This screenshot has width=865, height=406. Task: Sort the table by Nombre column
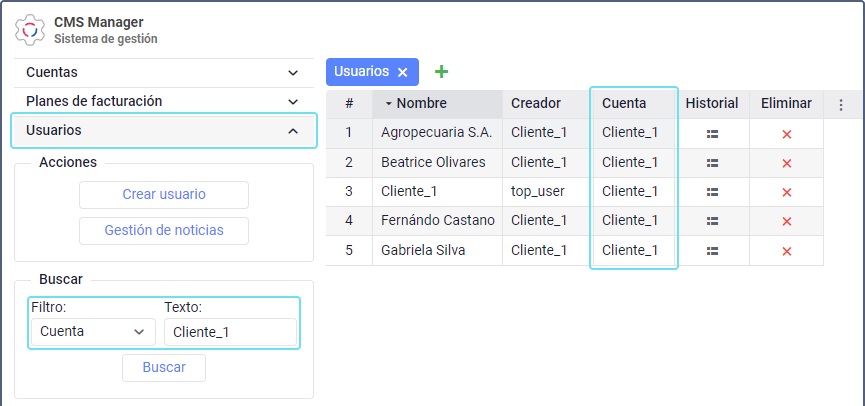click(x=421, y=103)
